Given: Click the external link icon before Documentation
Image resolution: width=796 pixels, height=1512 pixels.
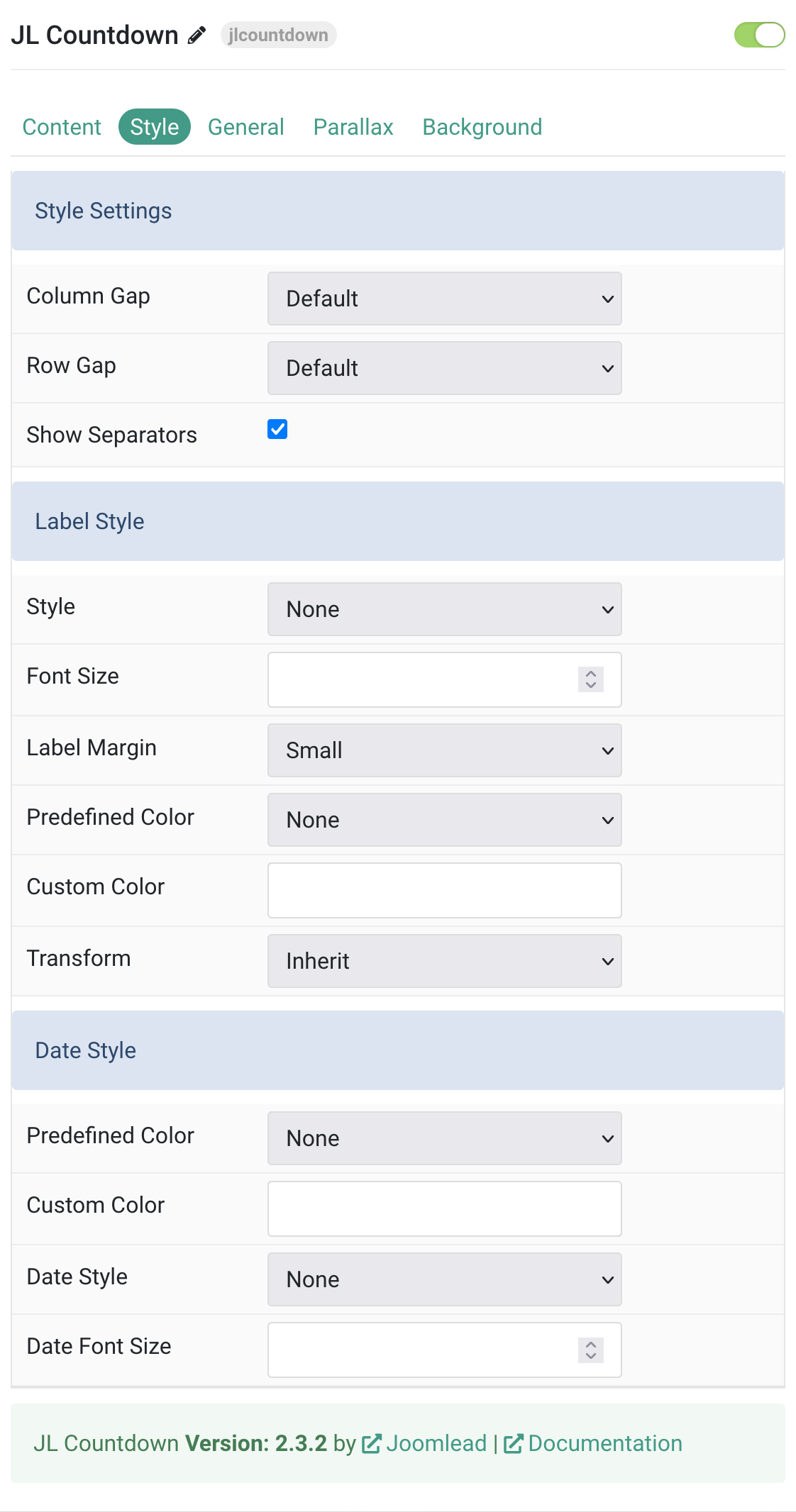Looking at the screenshot, I should 514,1443.
